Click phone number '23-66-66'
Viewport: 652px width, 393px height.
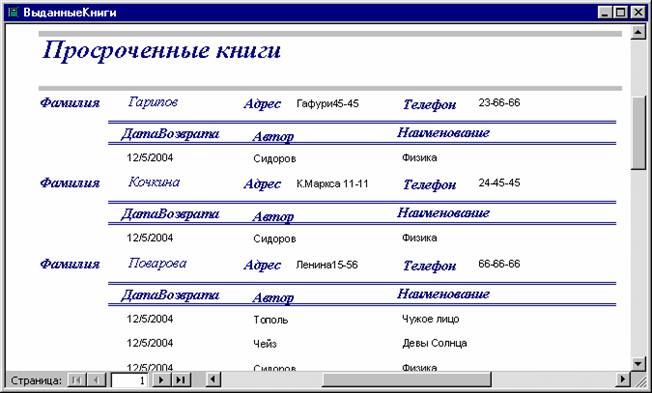click(499, 102)
